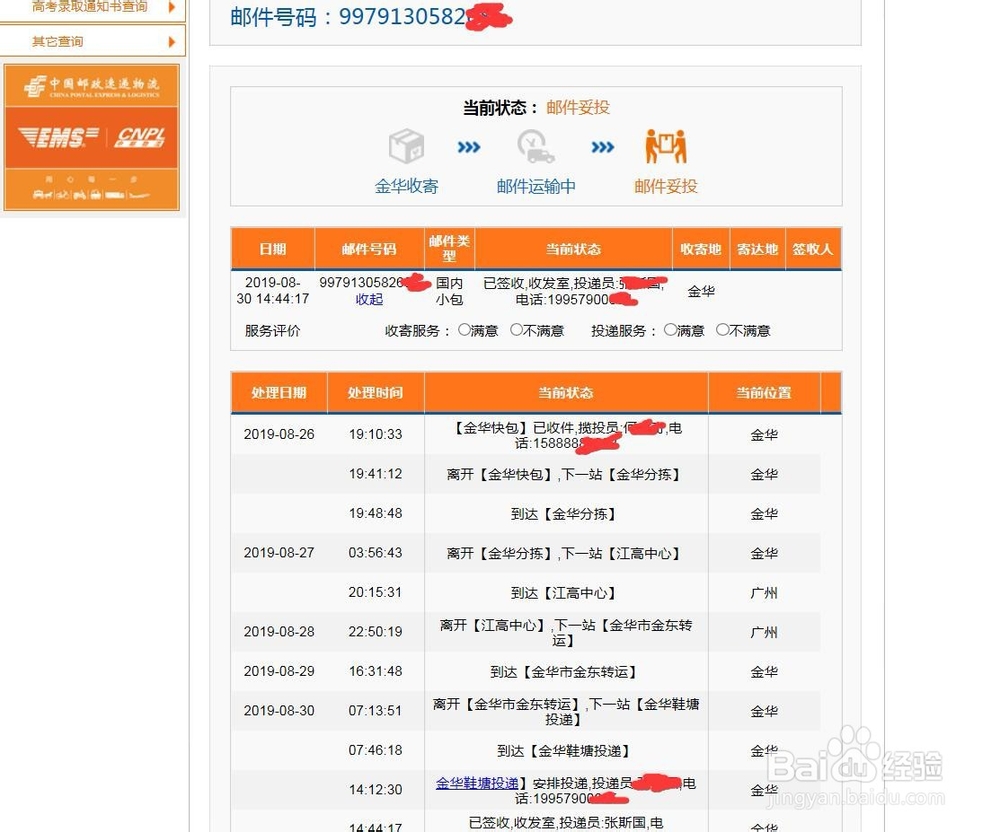1000x832 pixels.
Task: Click the China Postal Express logo header
Action: coord(92,85)
